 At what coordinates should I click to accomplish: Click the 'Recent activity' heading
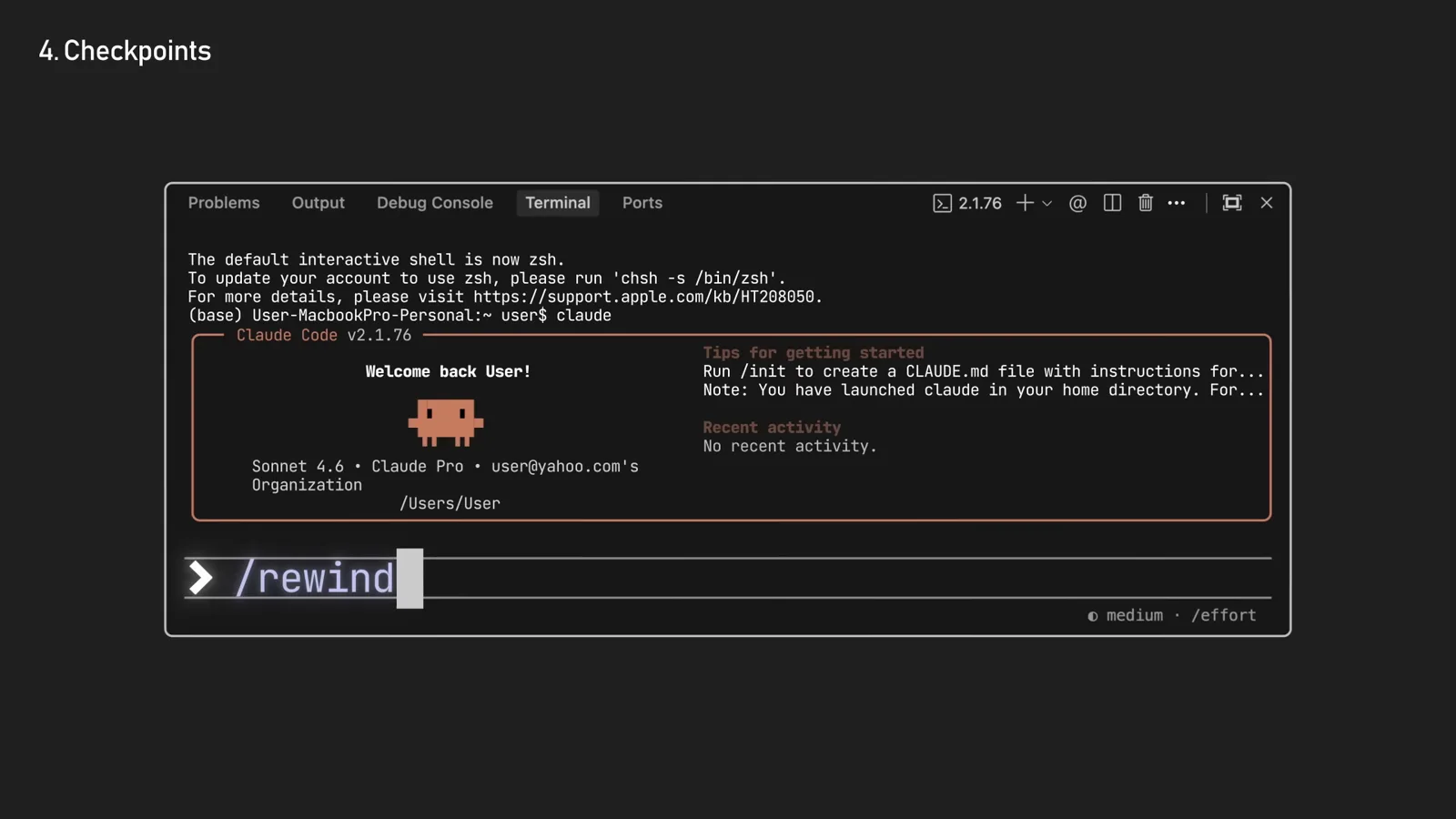(x=772, y=428)
